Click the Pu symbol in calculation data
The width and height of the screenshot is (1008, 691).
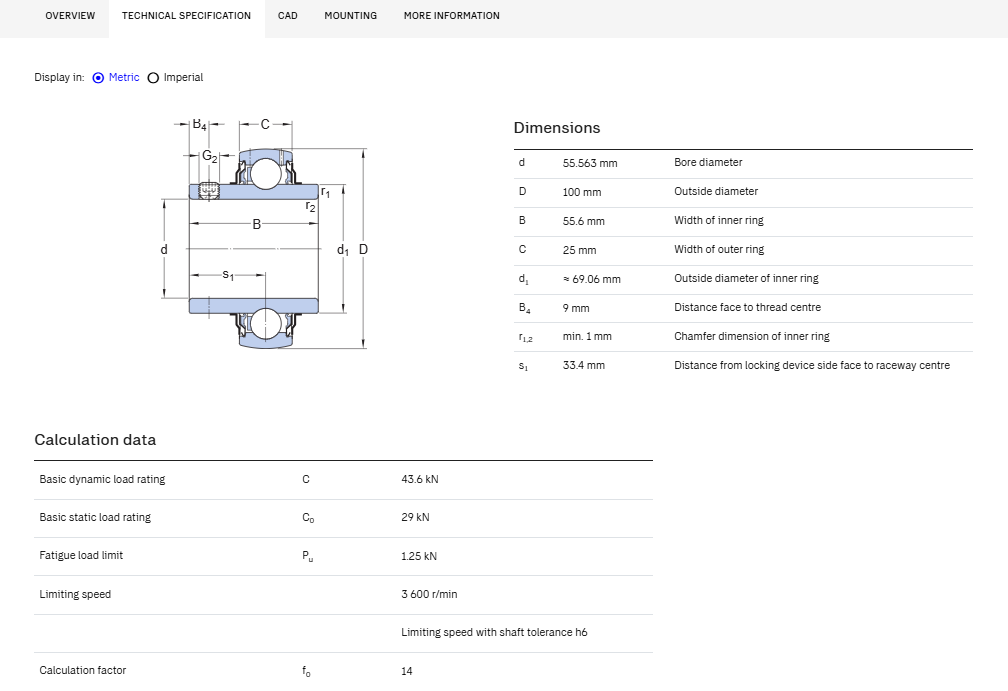[308, 556]
